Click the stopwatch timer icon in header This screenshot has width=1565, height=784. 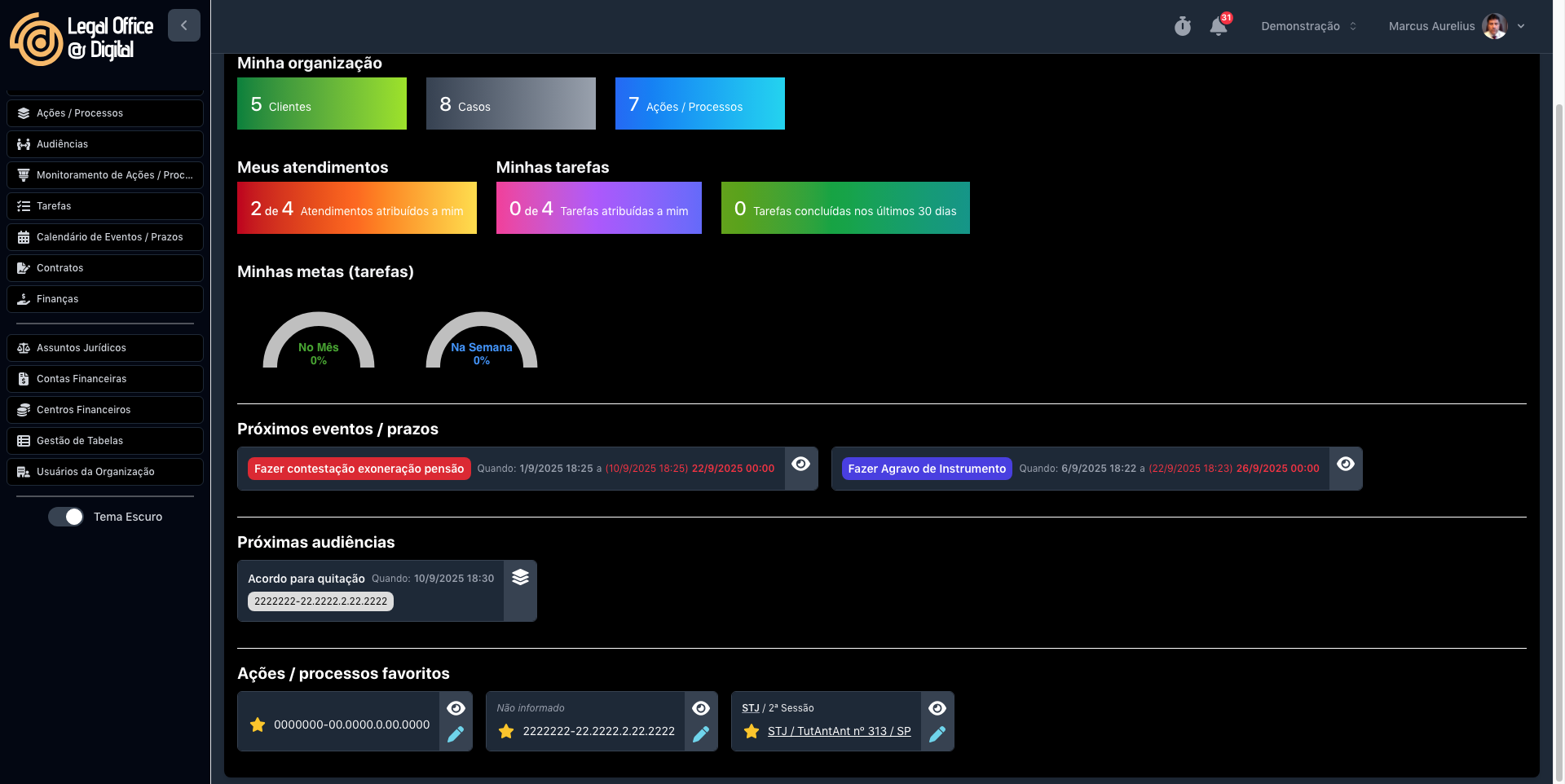1182,27
